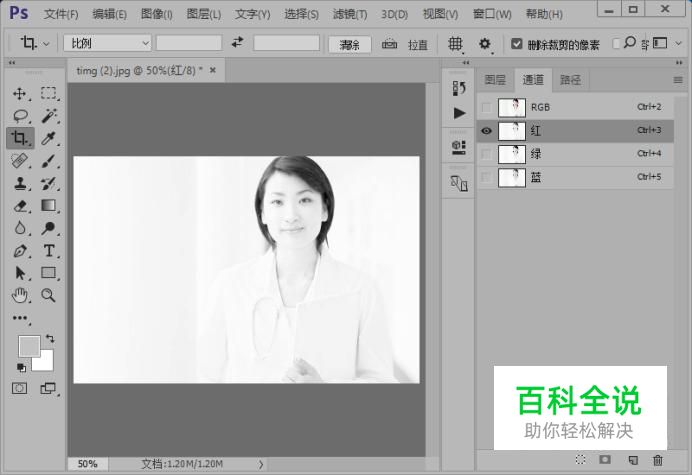Create a new channel
Screen dimensions: 692x475
pyautogui.click(x=632, y=460)
